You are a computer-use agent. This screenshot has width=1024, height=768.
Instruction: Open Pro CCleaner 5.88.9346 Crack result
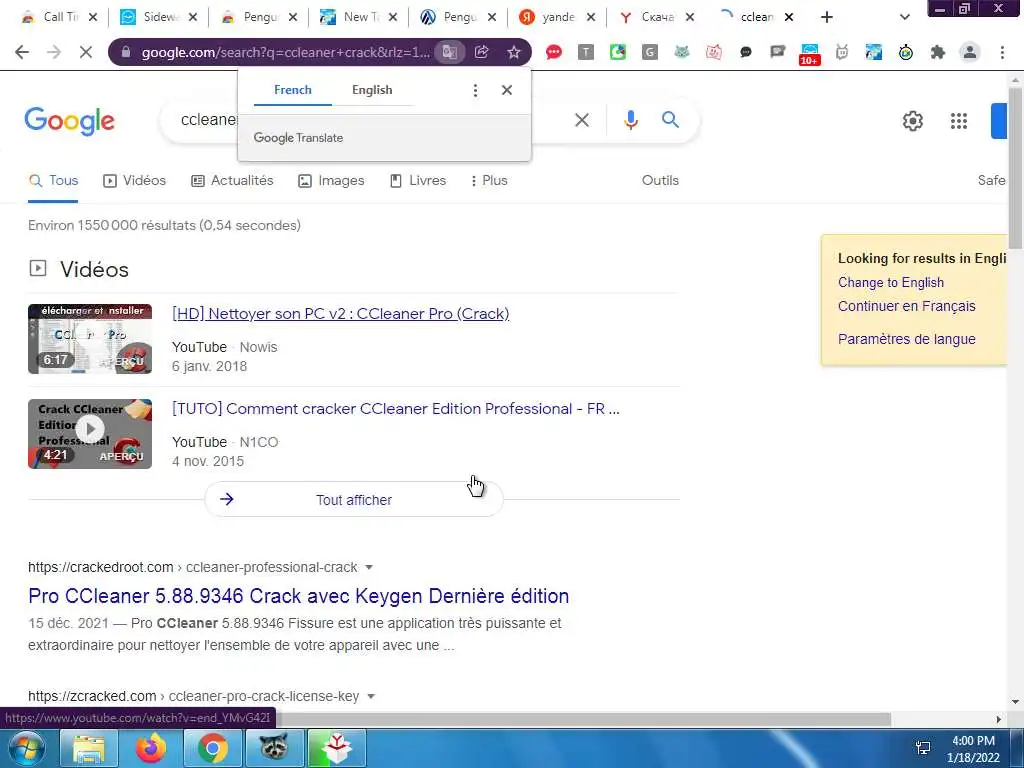point(298,596)
